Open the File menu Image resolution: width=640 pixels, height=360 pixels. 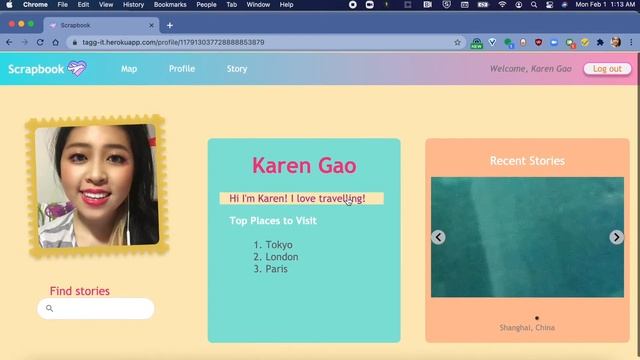pyautogui.click(x=62, y=5)
